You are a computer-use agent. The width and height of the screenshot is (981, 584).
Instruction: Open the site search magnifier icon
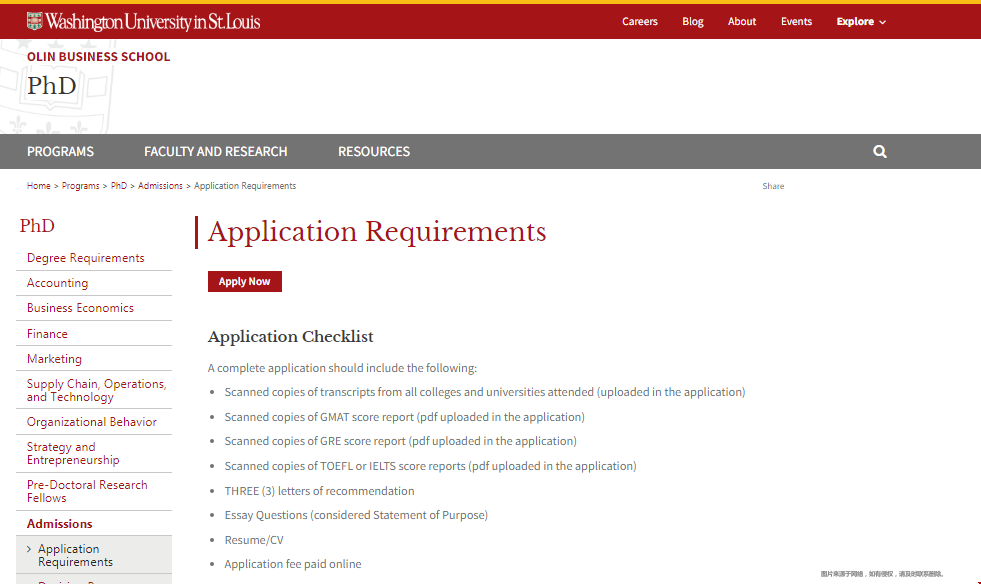tap(880, 151)
